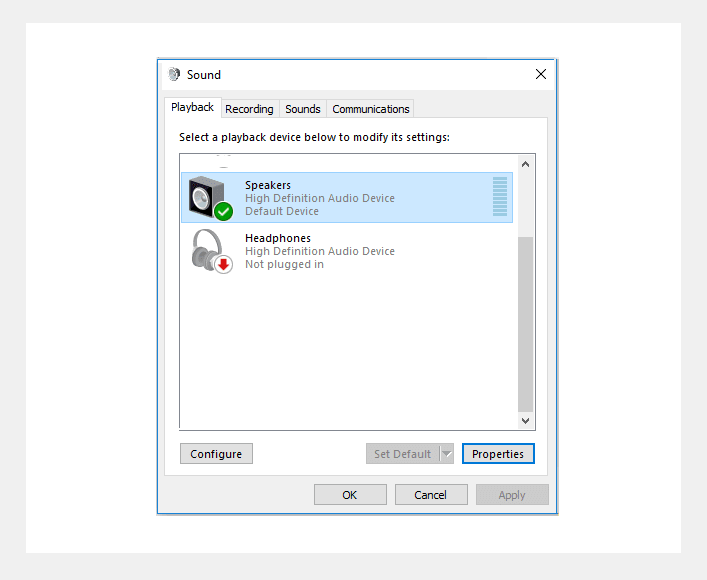
Task: Click the Speakers volume level meter
Action: pyautogui.click(x=500, y=197)
